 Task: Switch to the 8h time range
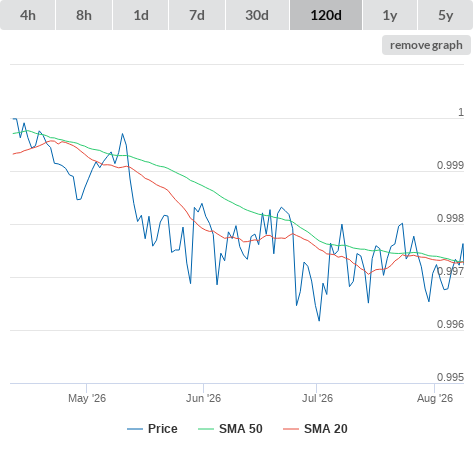click(84, 15)
